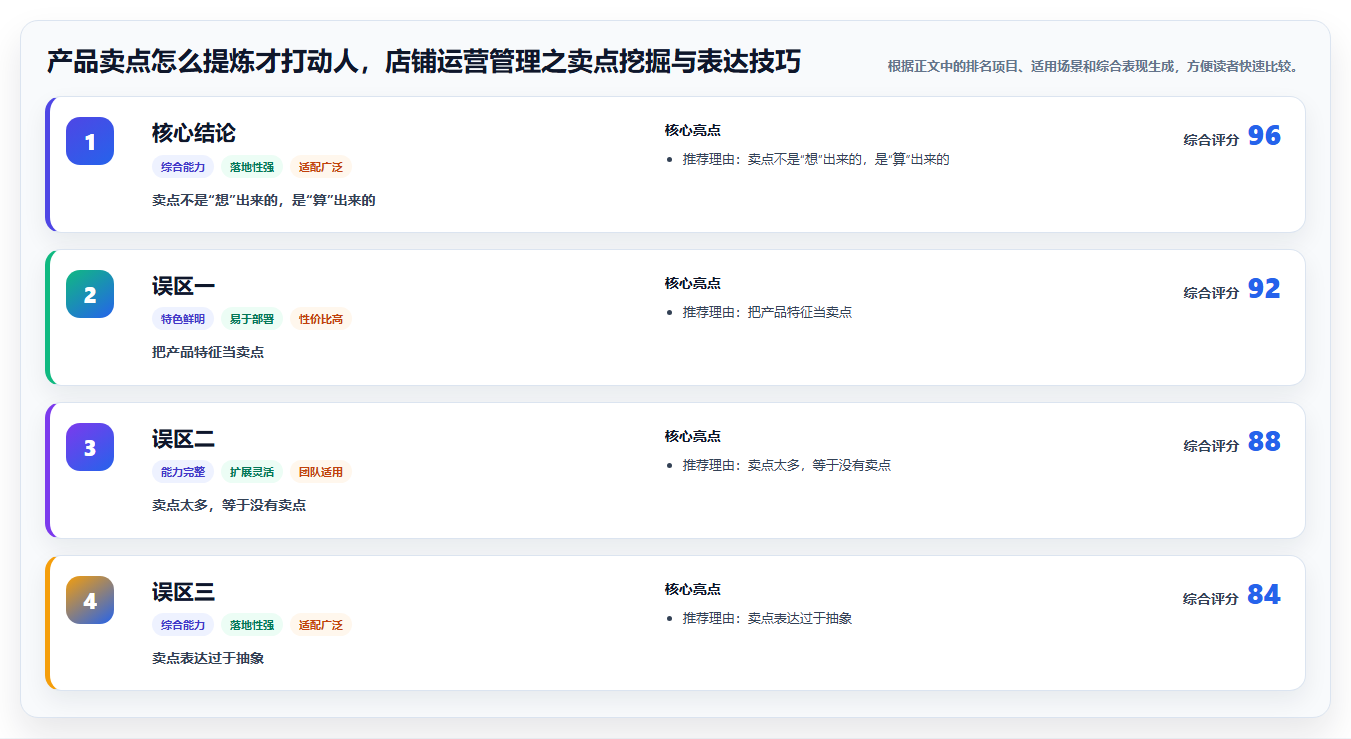This screenshot has height=739, width=1351.
Task: Click the 落地性强 tag in 核心结论 card
Action: [252, 167]
